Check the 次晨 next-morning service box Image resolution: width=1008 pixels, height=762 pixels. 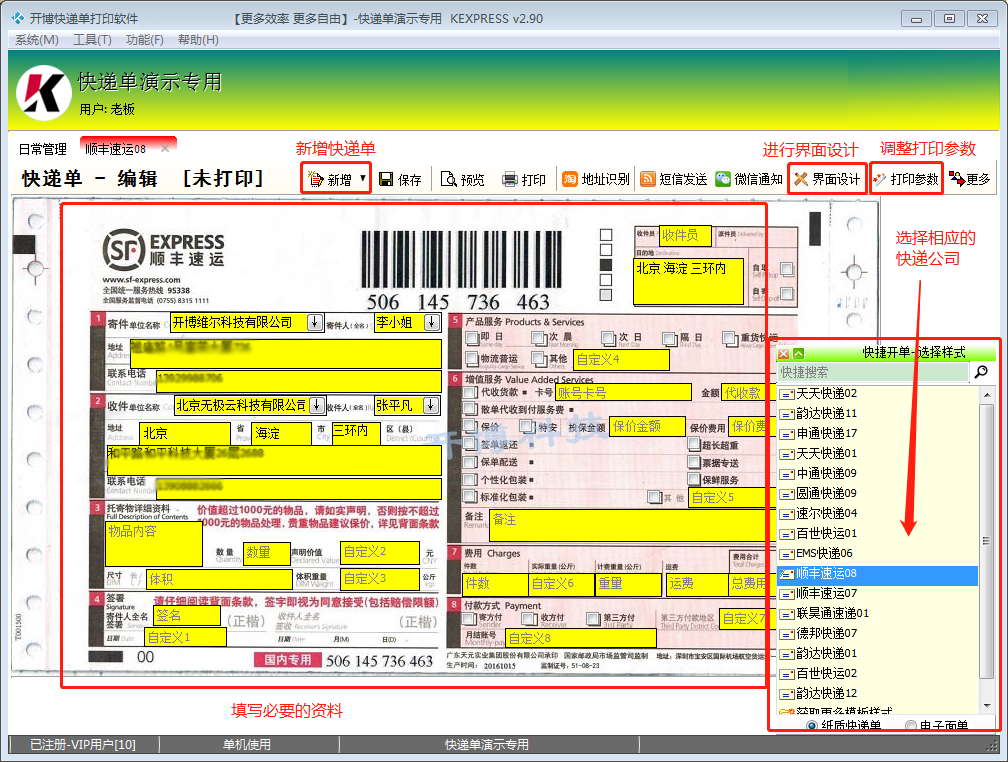tap(537, 338)
